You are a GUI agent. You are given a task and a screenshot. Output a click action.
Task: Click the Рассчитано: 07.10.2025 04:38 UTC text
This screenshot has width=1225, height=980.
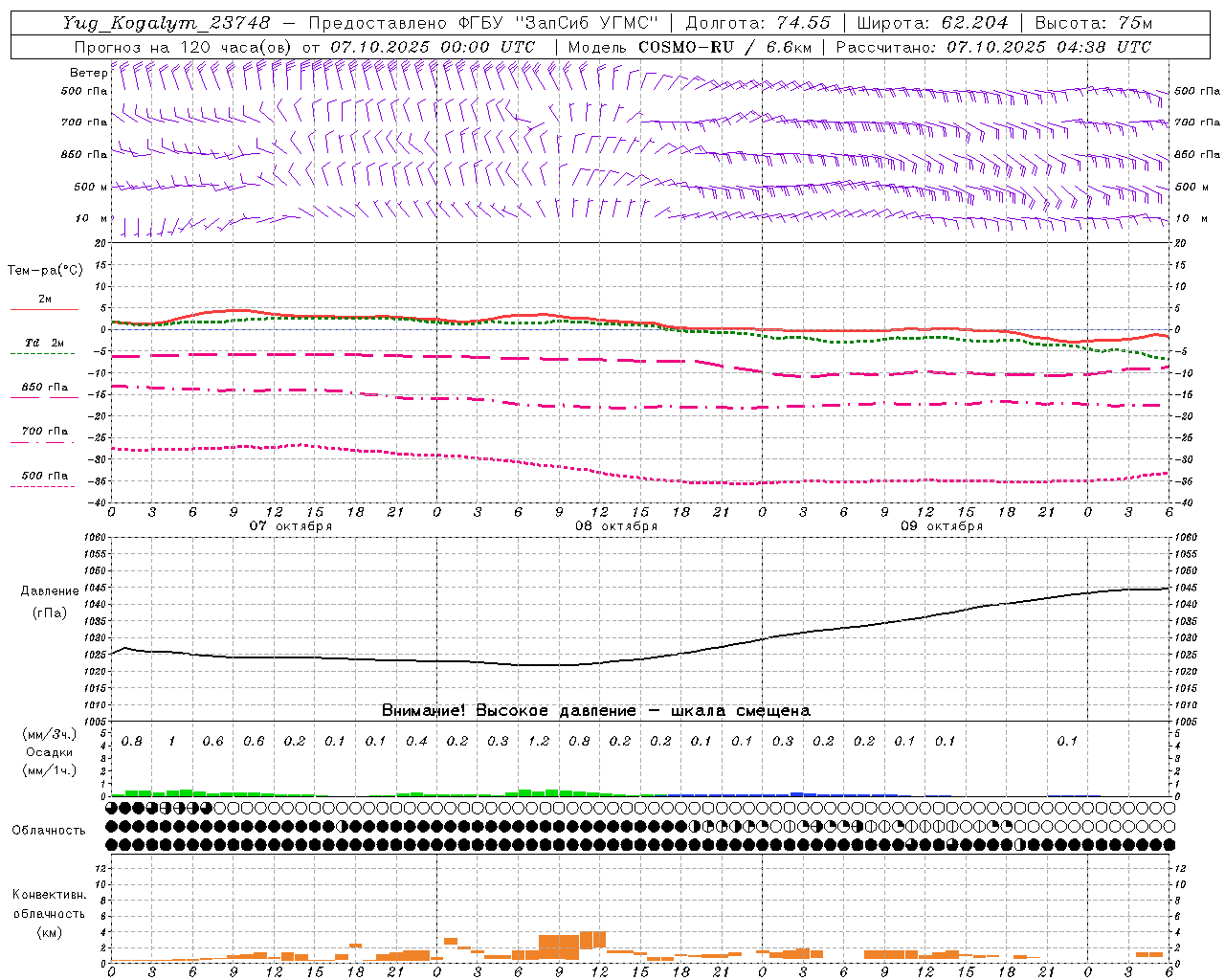[x=993, y=47]
